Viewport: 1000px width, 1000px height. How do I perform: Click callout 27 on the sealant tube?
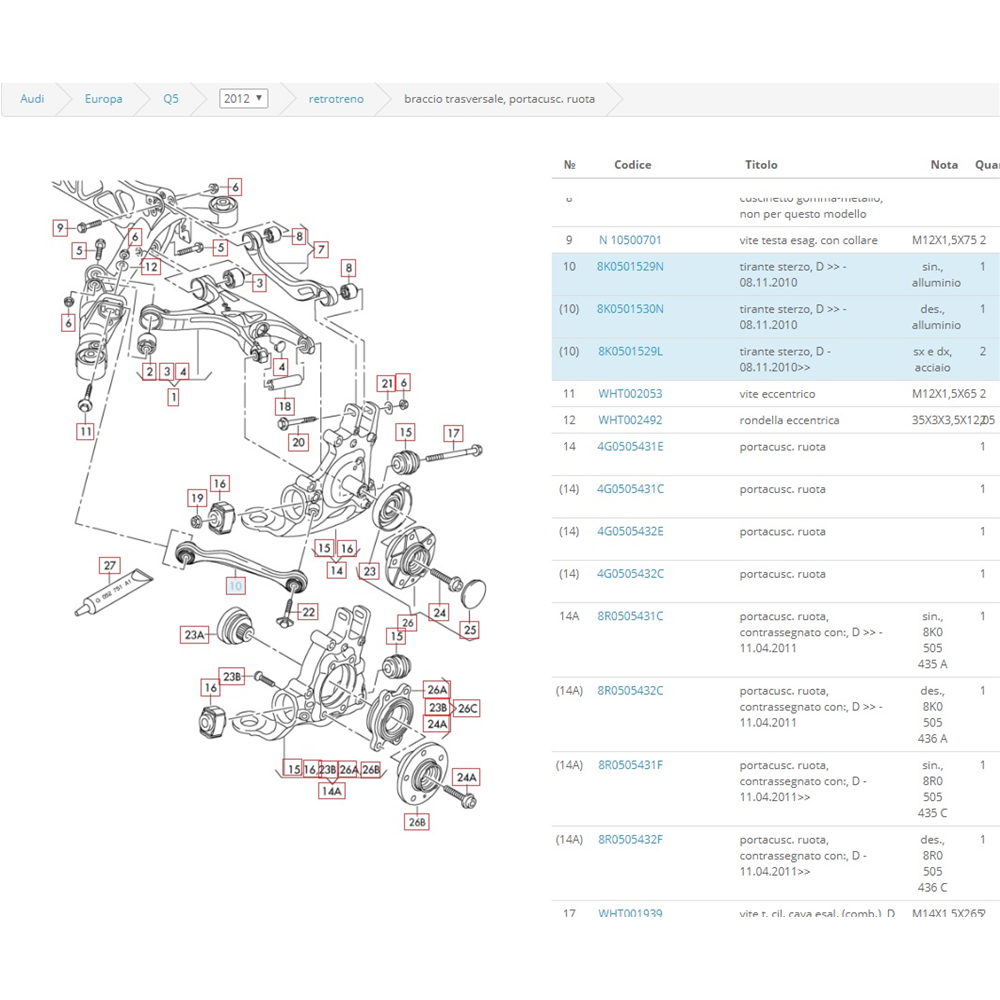pyautogui.click(x=111, y=565)
